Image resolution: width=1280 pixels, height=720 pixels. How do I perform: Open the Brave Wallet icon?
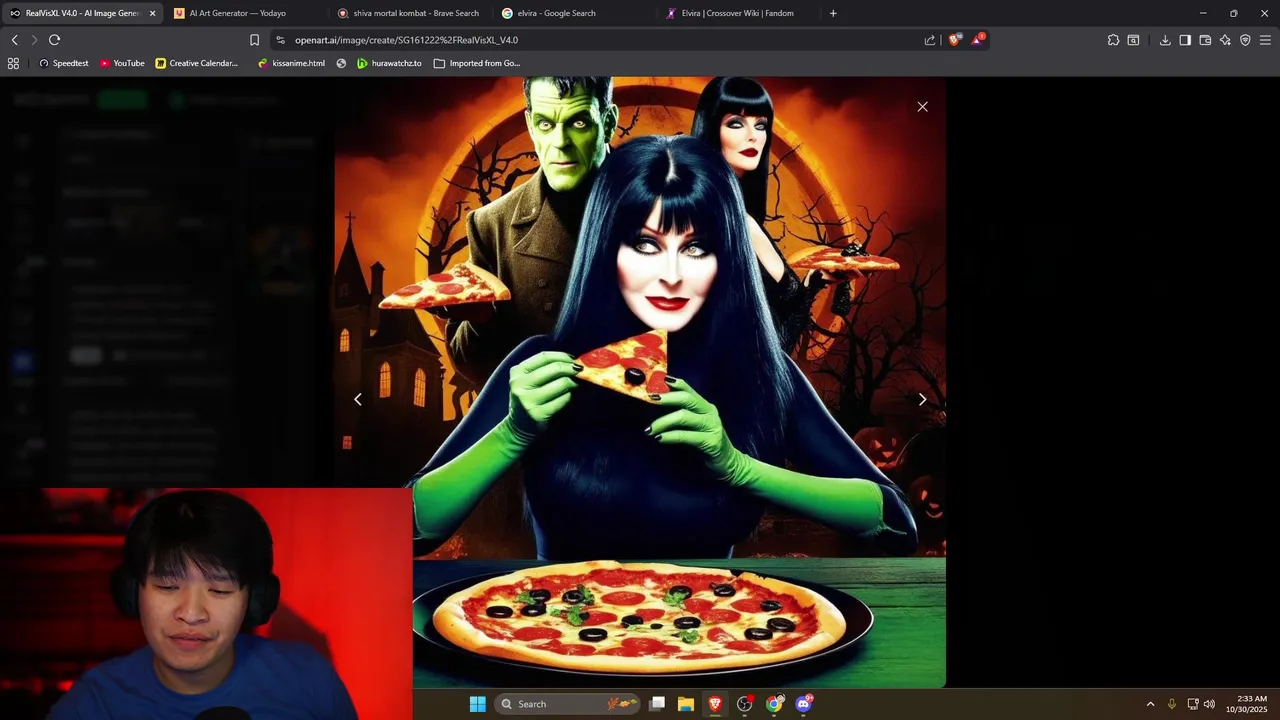1205,40
